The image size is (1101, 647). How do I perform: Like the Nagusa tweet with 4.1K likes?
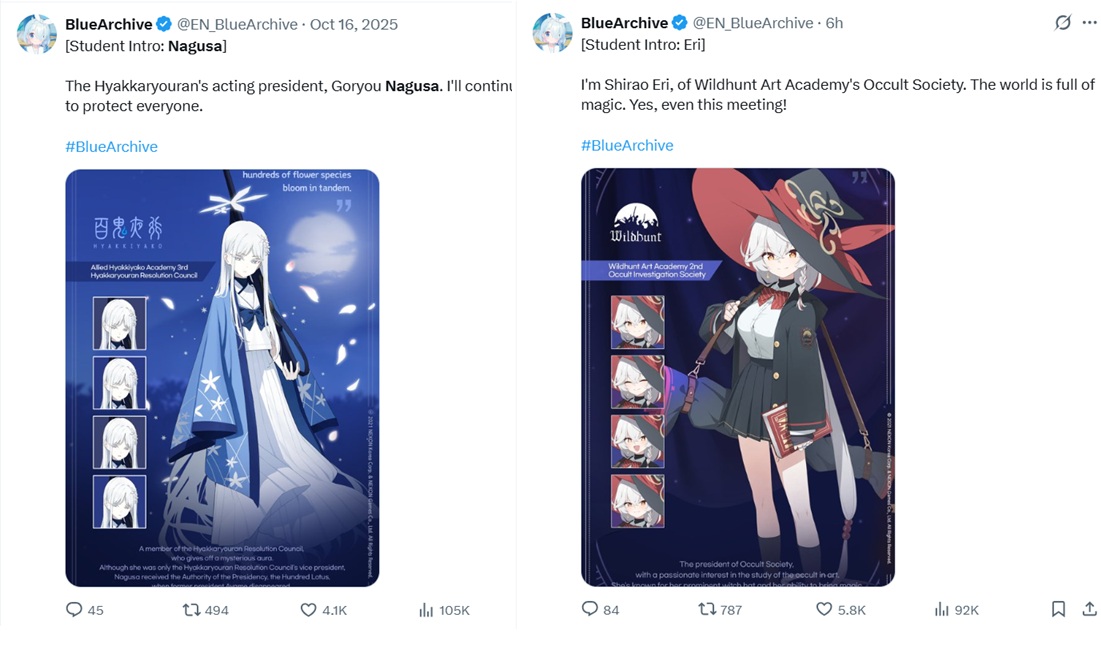click(308, 610)
